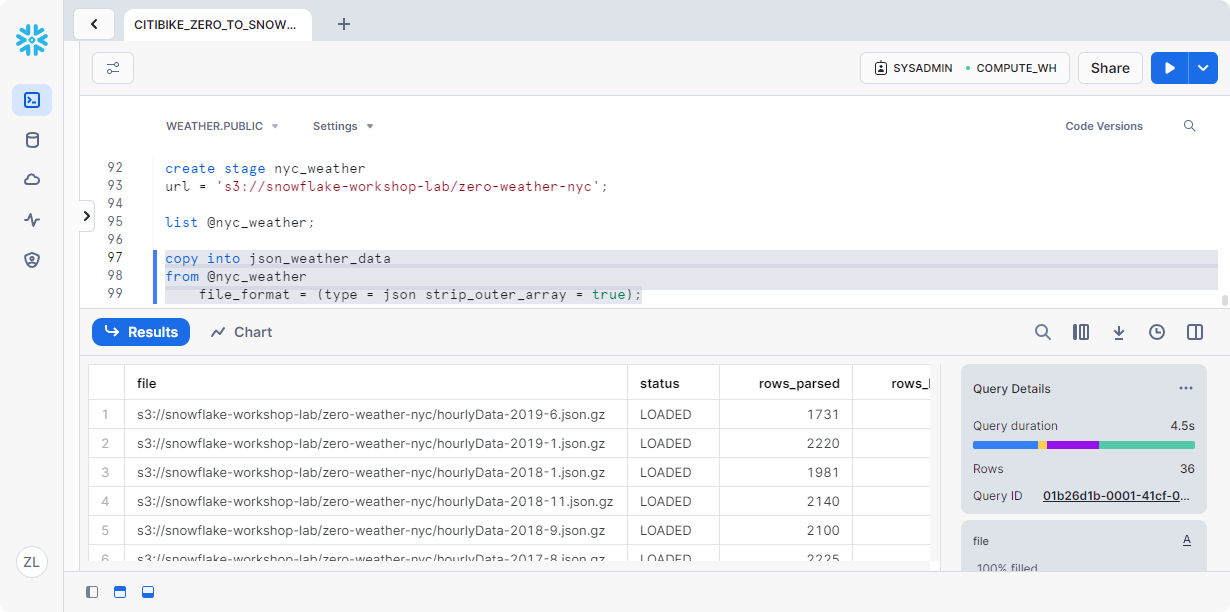Expand the WEATHER.PUBLIC context dropdown

222,126
